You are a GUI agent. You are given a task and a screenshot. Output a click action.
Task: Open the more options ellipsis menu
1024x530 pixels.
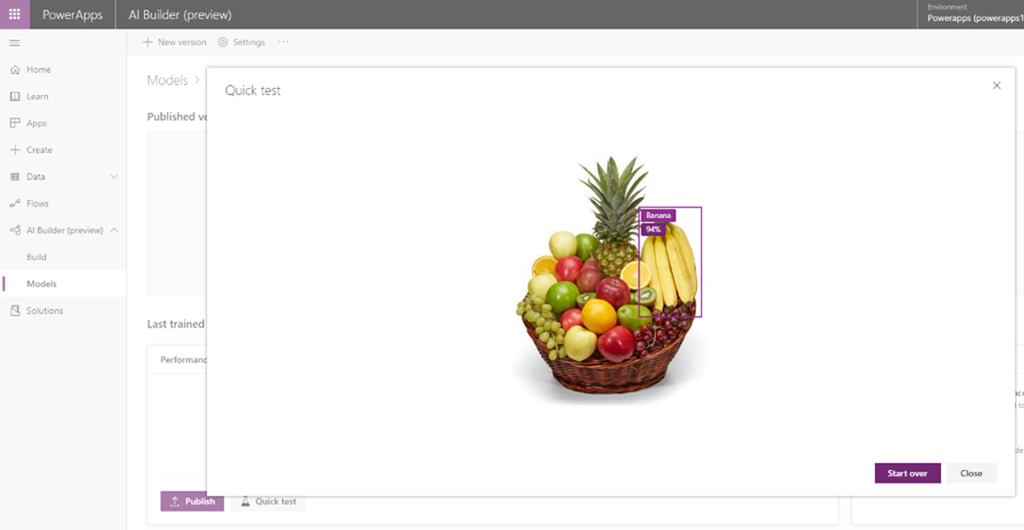pyautogui.click(x=283, y=42)
